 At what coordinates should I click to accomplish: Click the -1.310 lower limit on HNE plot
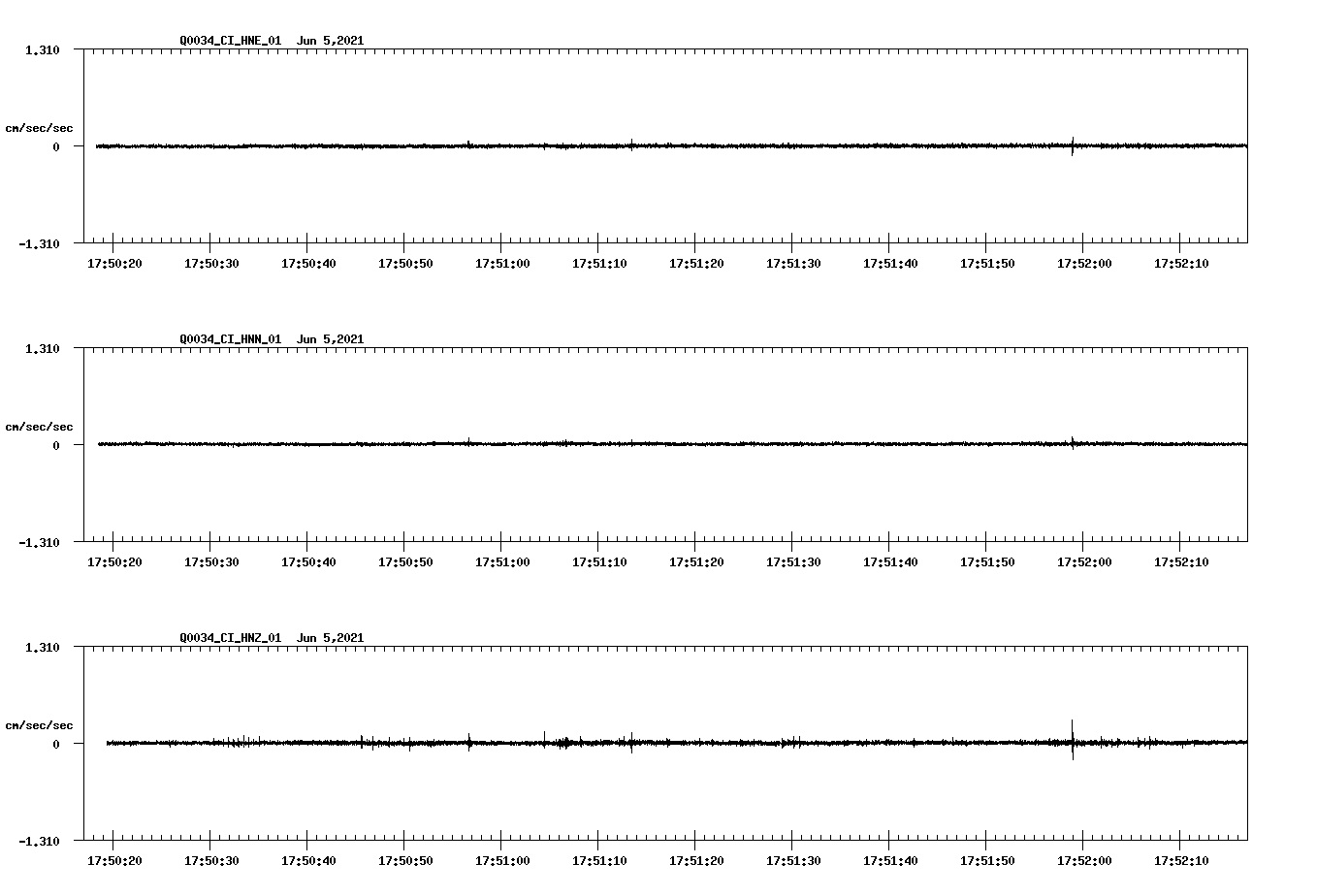click(x=39, y=243)
